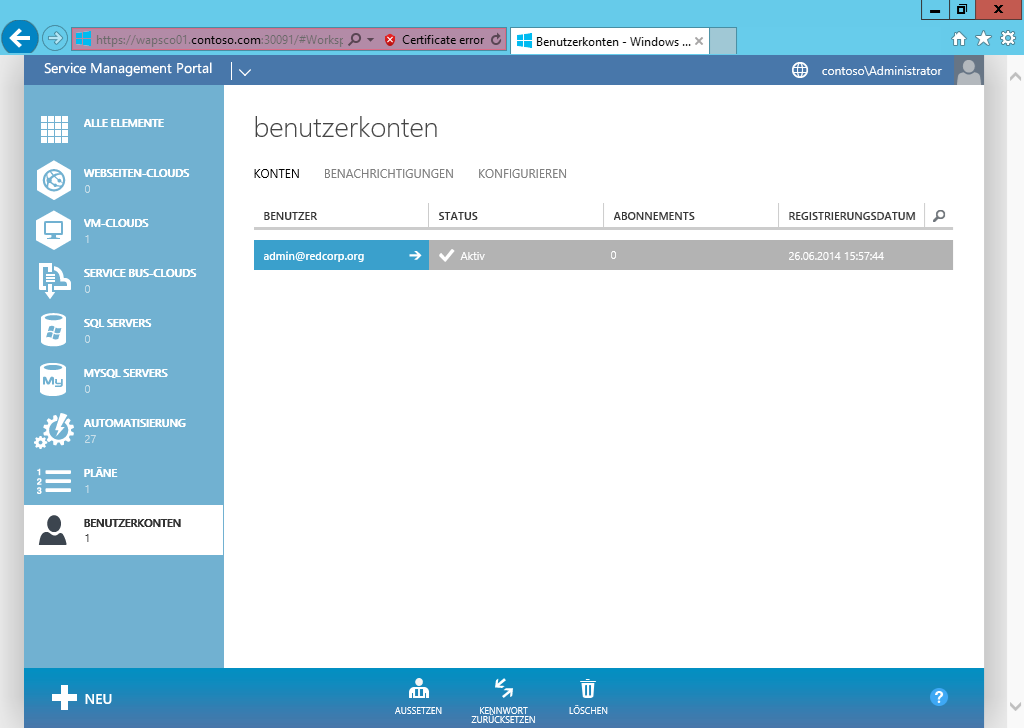Click the page refresh icon
Image resolution: width=1024 pixels, height=728 pixels.
tap(496, 40)
